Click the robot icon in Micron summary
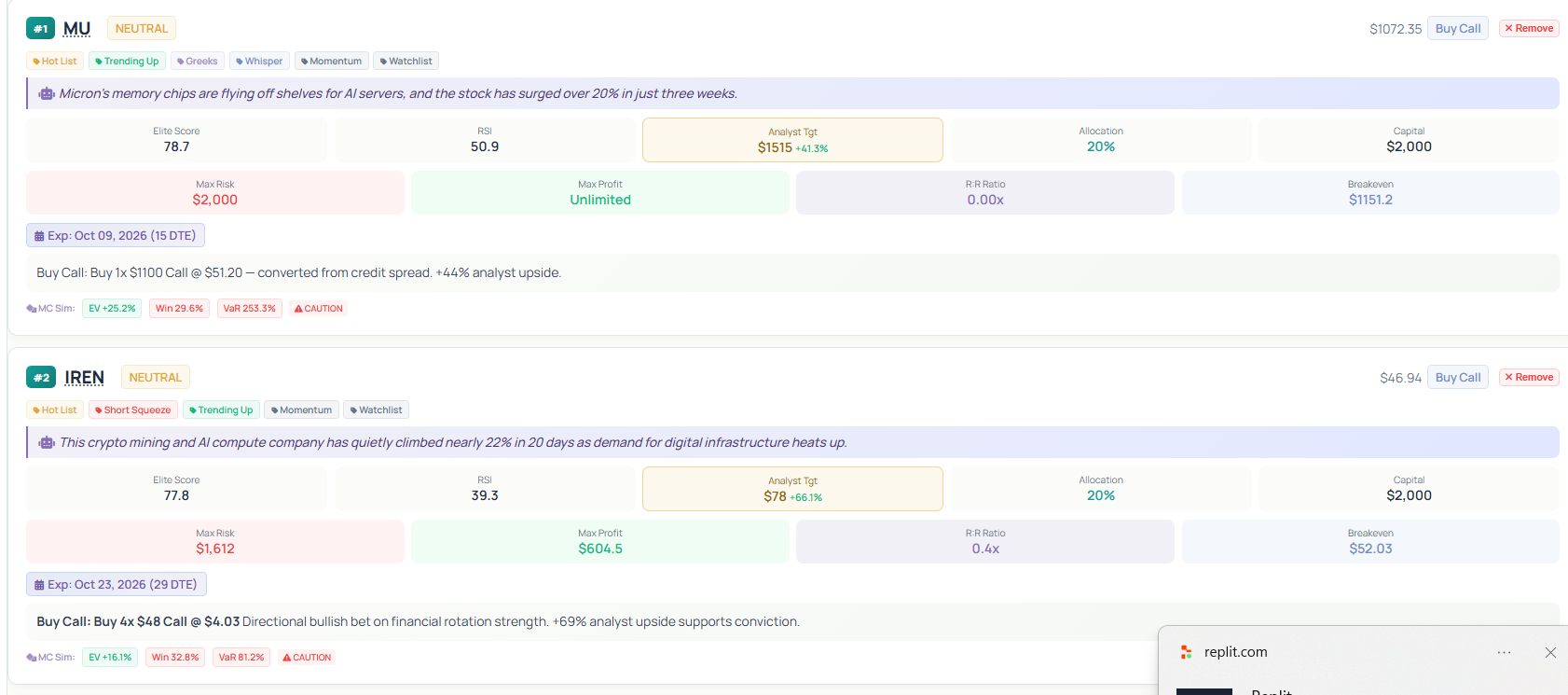 47,93
